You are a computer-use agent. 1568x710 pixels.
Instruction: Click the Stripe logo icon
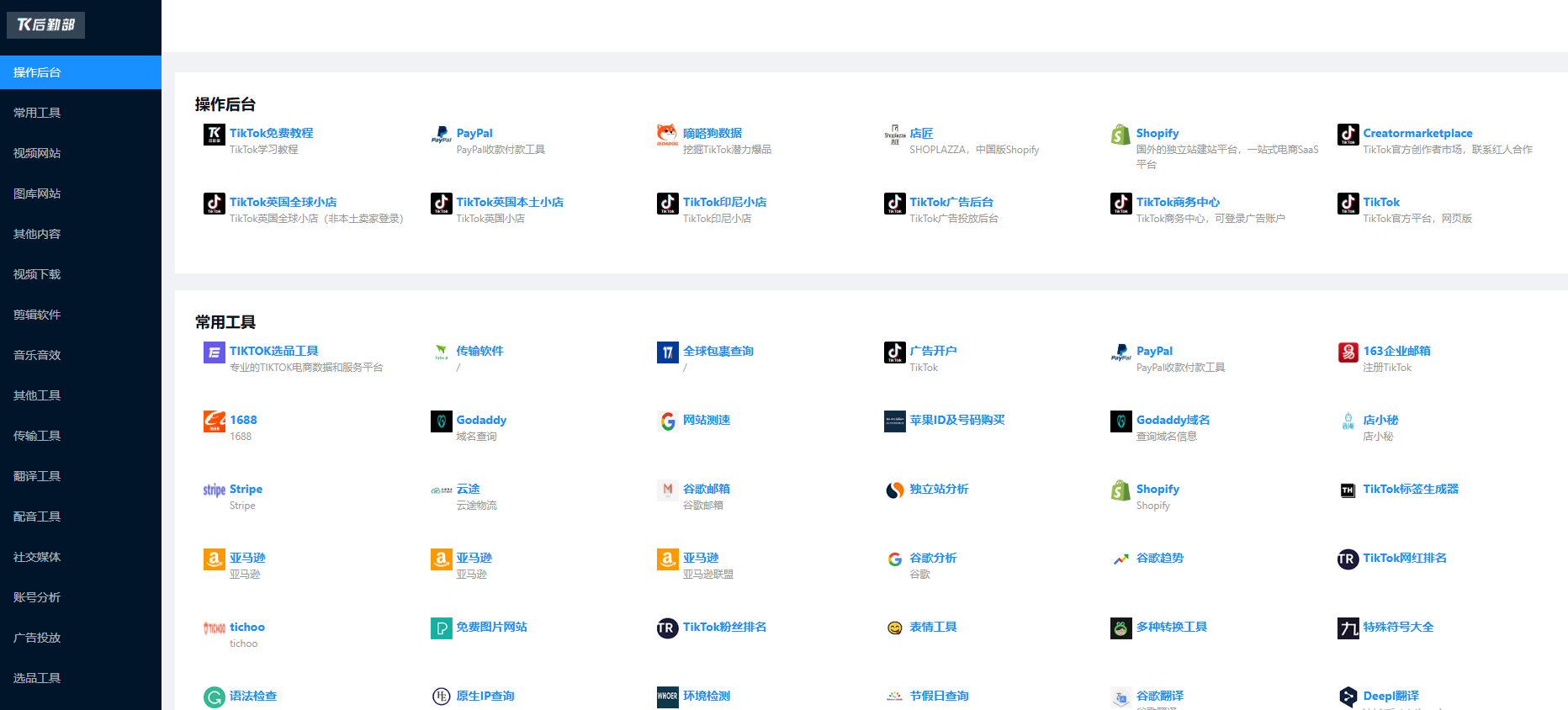(215, 490)
